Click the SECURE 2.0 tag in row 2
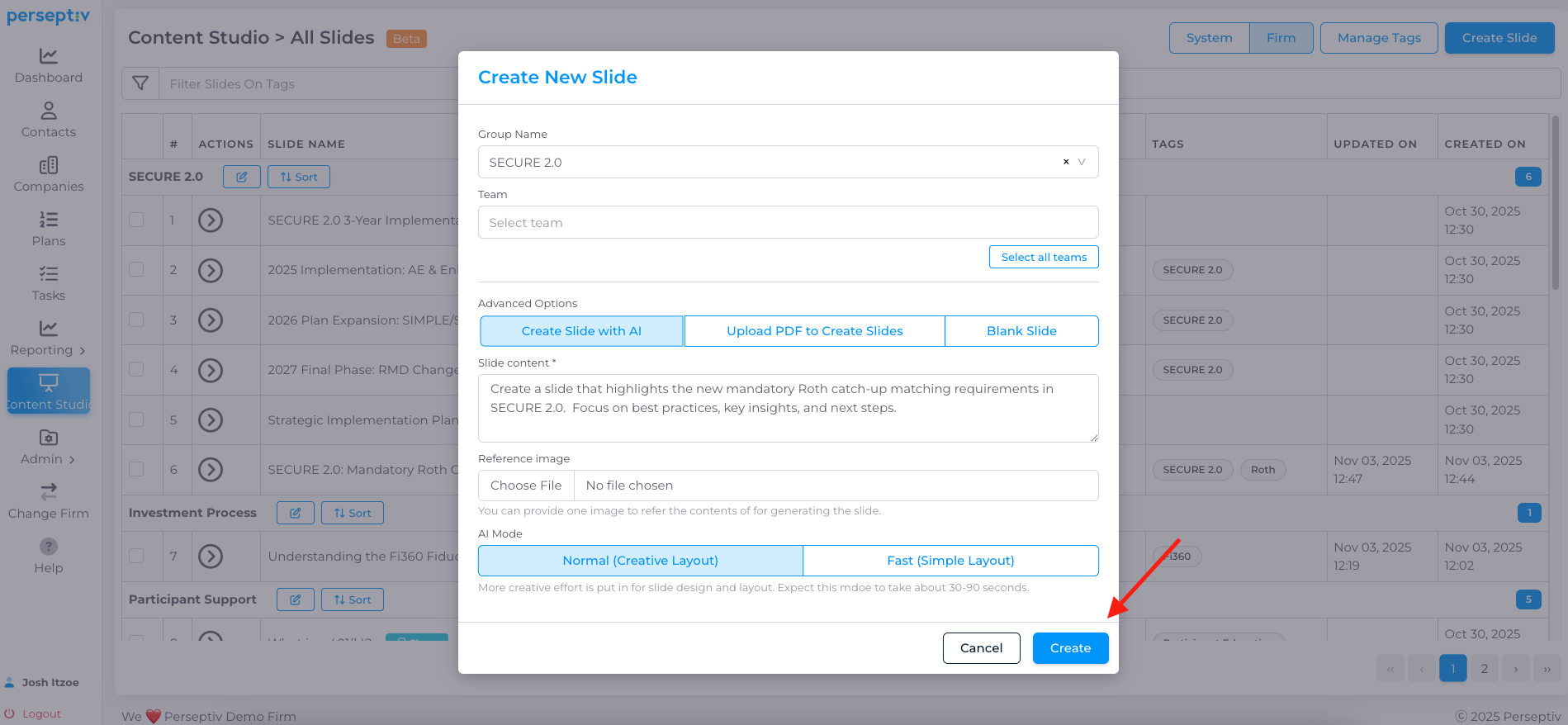This screenshot has height=725, width=1568. coord(1192,270)
